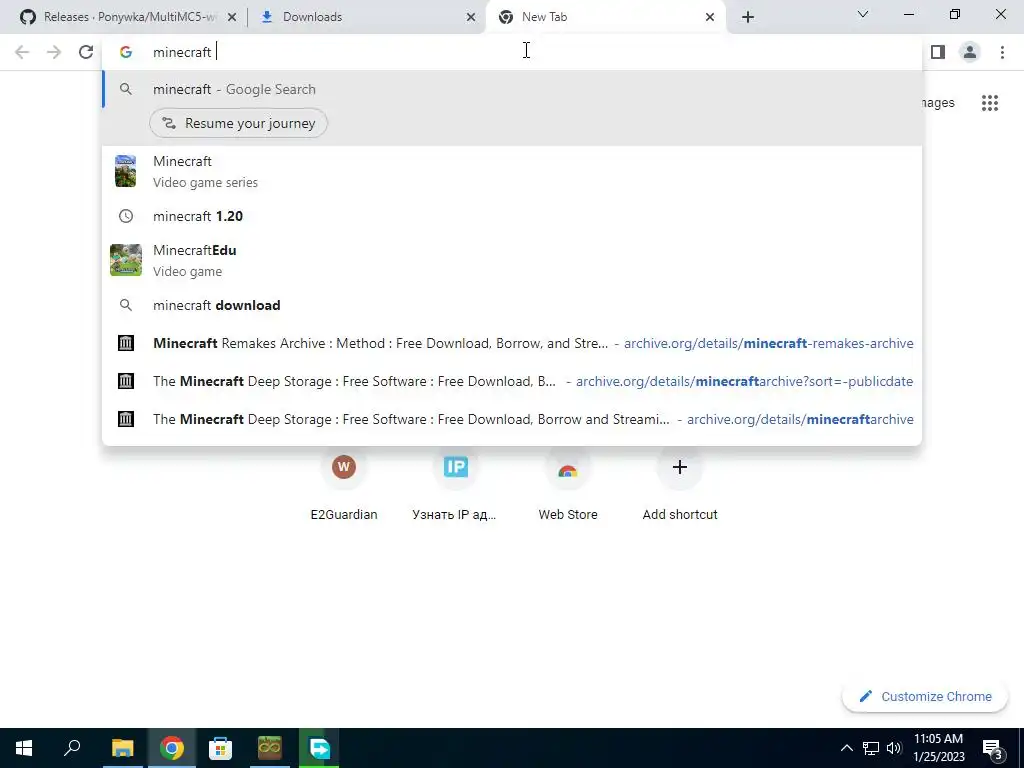This screenshot has height=768, width=1024.
Task: Open the Google apps grid icon
Action: [x=990, y=103]
